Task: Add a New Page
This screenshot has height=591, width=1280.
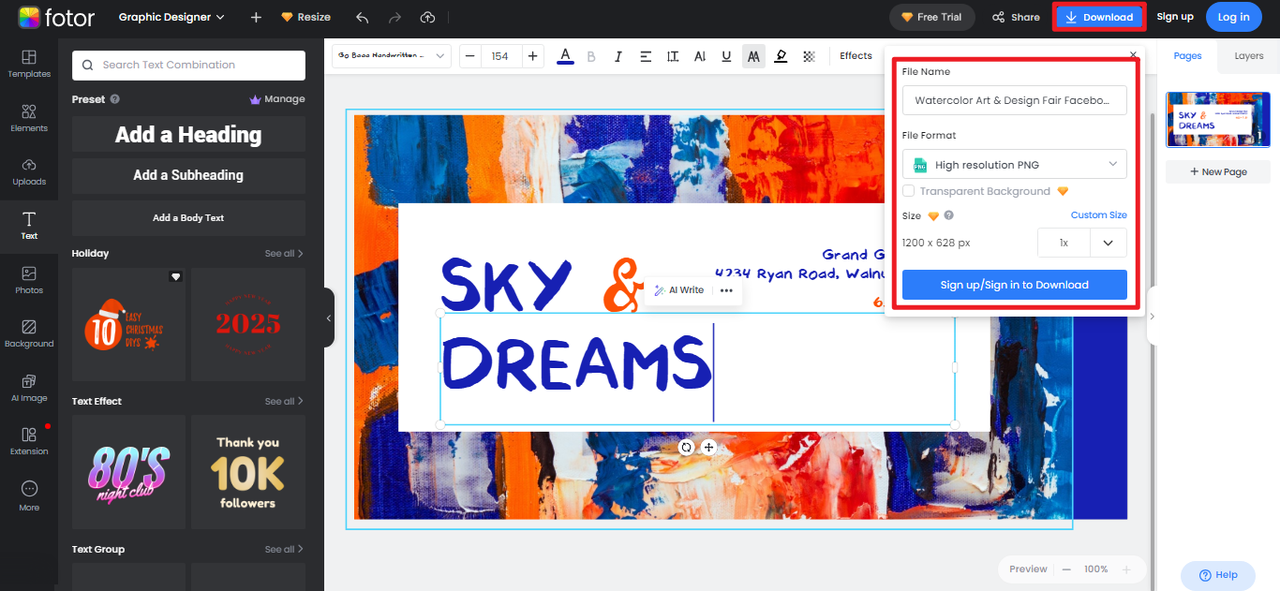Action: tap(1218, 172)
